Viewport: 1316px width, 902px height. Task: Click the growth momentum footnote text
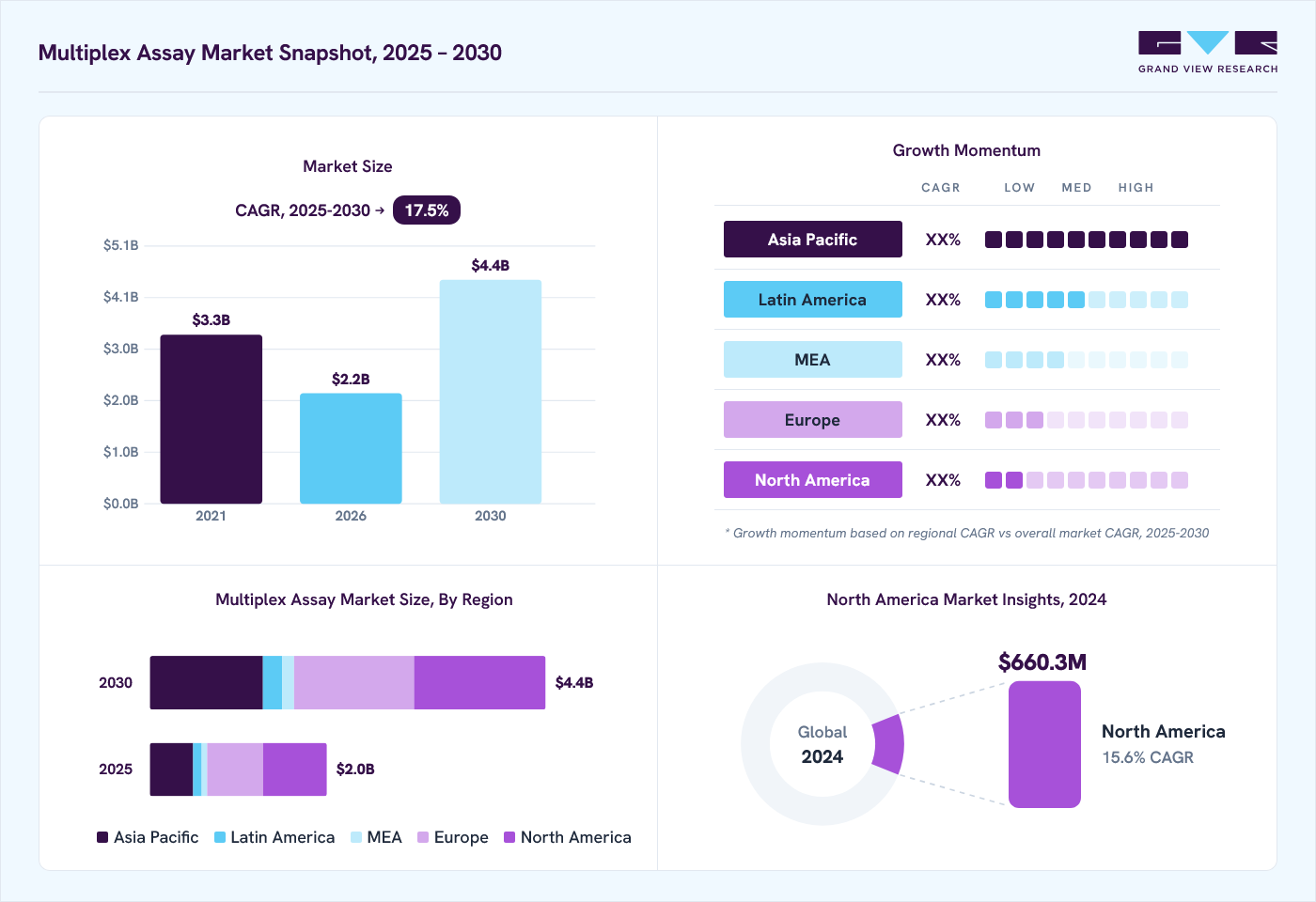point(967,533)
